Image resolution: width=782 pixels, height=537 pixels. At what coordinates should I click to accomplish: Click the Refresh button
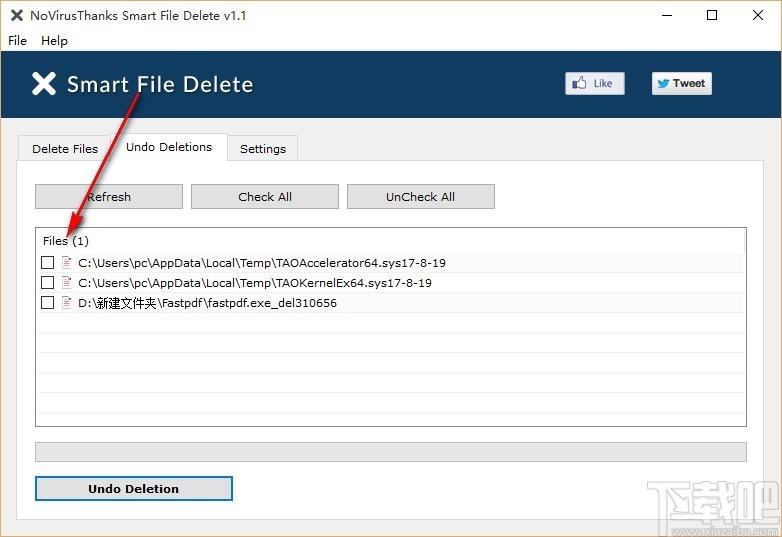click(109, 196)
